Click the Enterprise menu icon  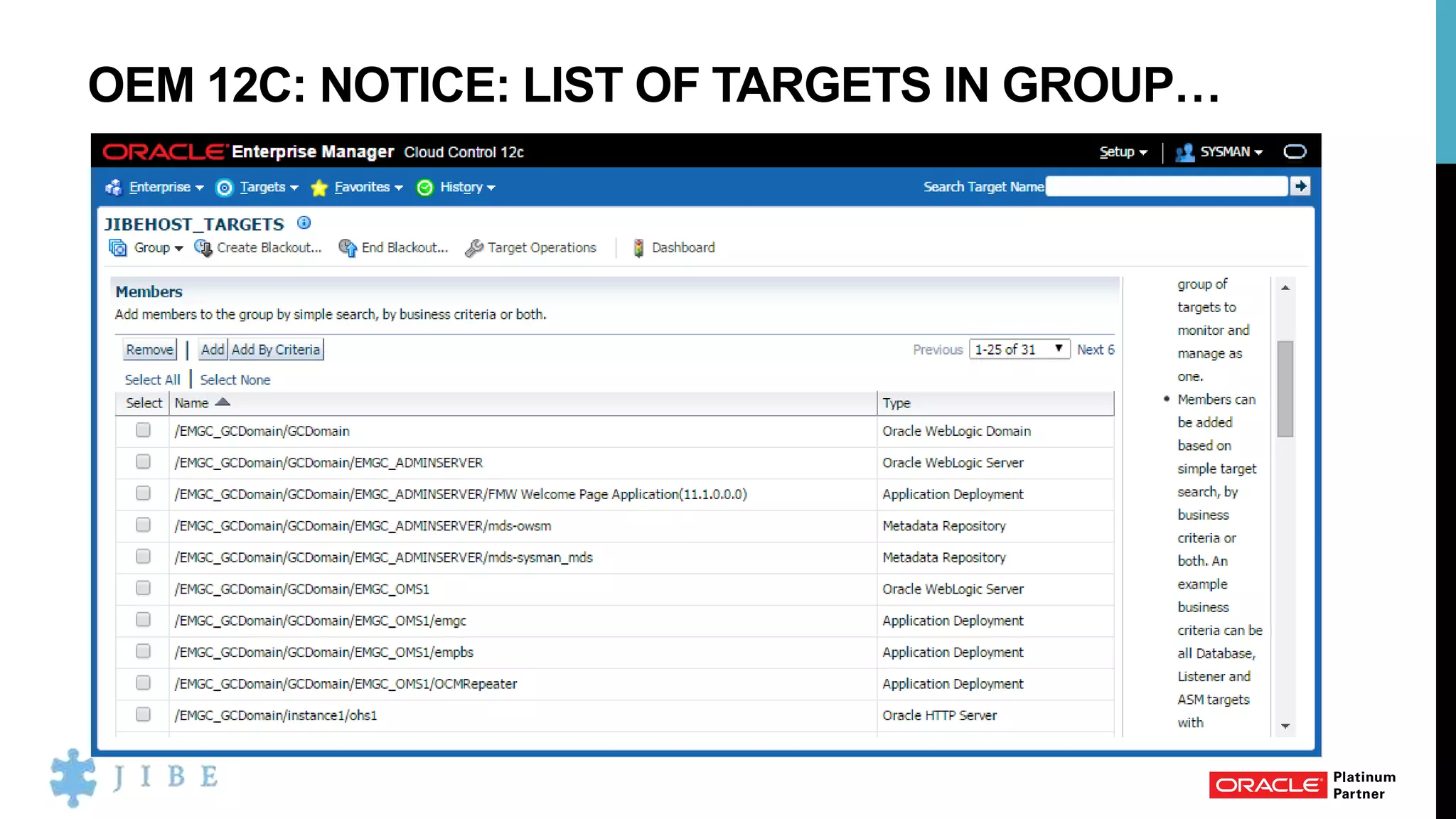tap(114, 188)
